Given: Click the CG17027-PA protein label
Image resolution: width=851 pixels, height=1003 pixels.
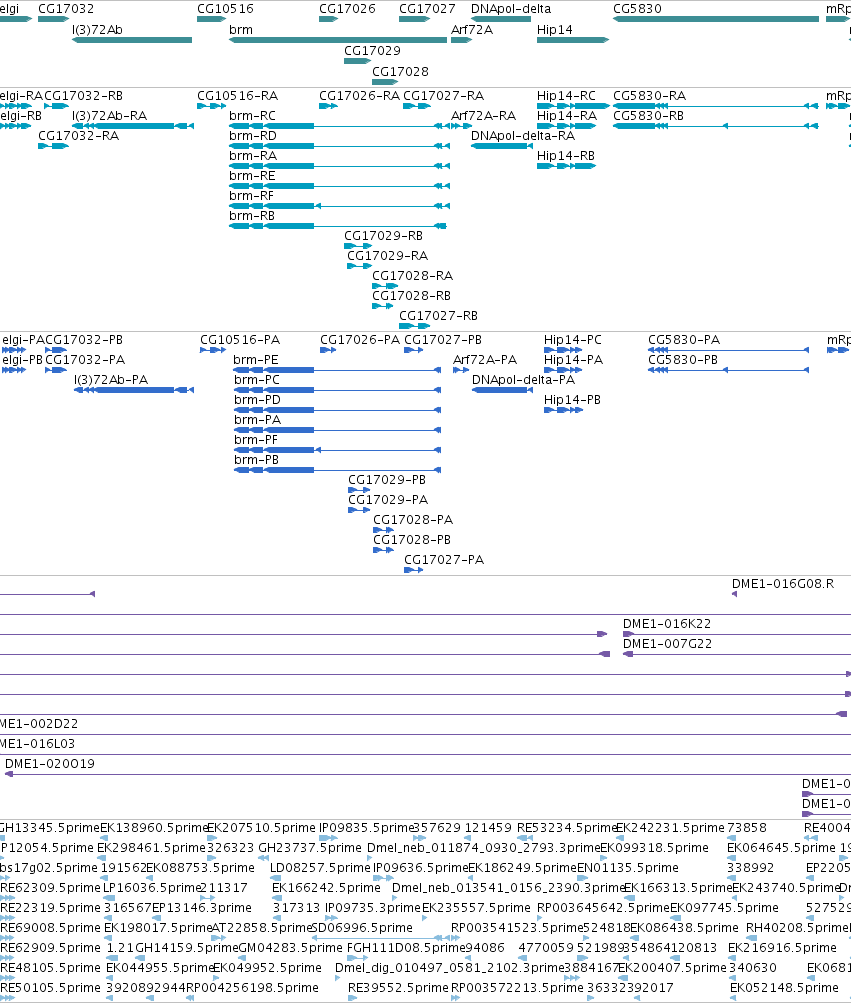Looking at the screenshot, I should (x=444, y=560).
